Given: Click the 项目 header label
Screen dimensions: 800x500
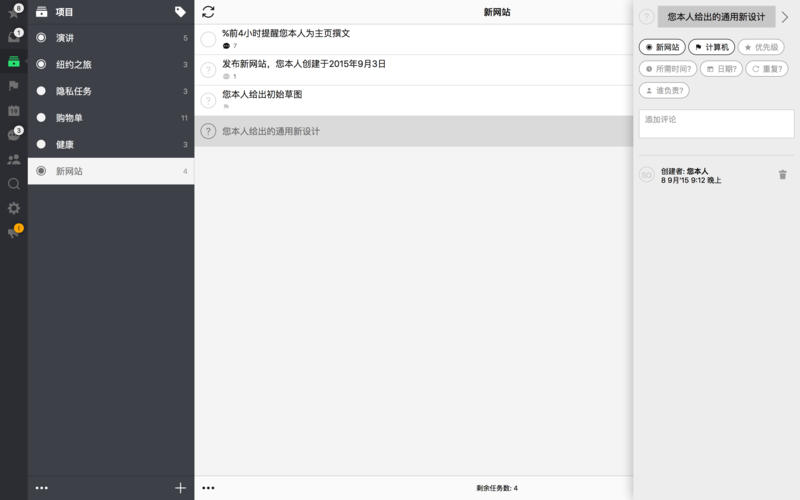Looking at the screenshot, I should click(x=64, y=12).
